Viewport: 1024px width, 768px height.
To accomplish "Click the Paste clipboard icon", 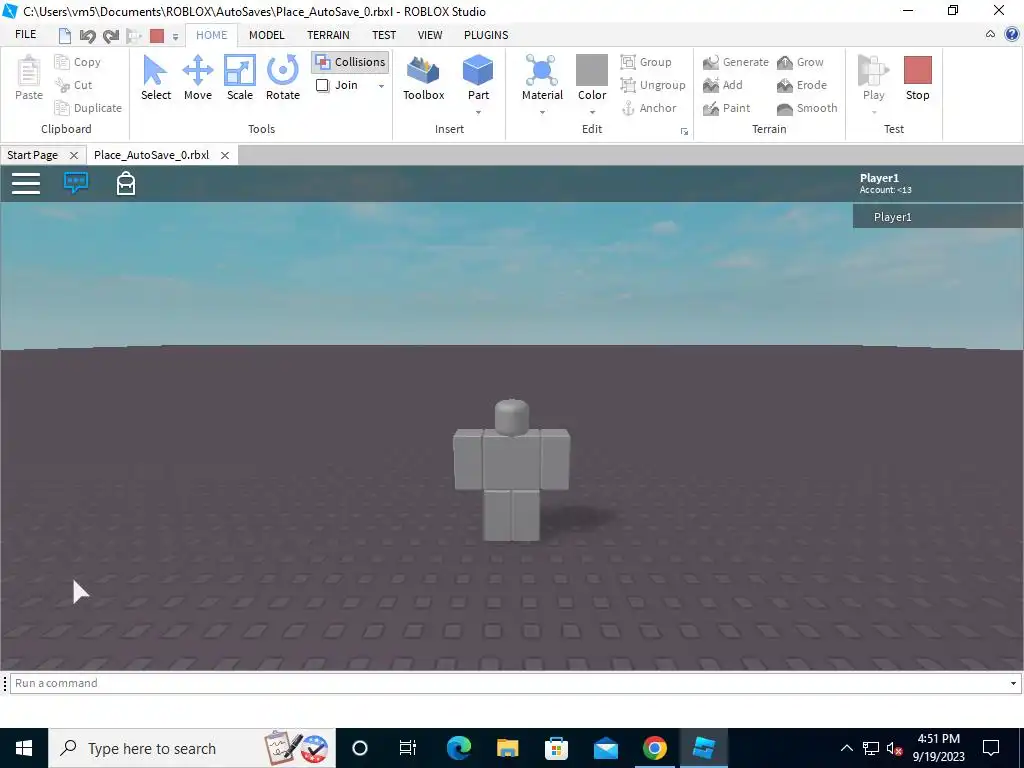I will click(29, 71).
